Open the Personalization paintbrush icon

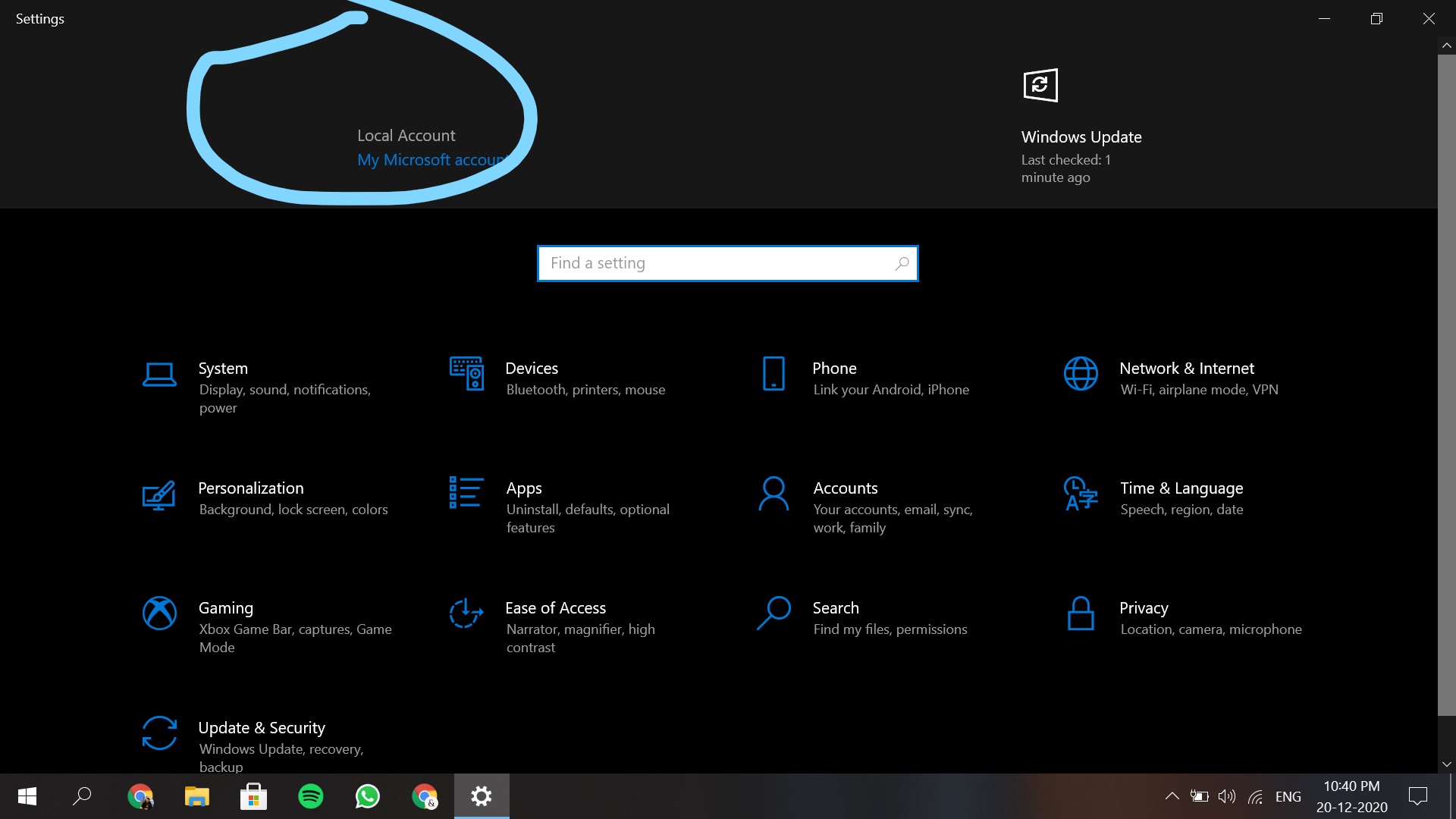159,495
